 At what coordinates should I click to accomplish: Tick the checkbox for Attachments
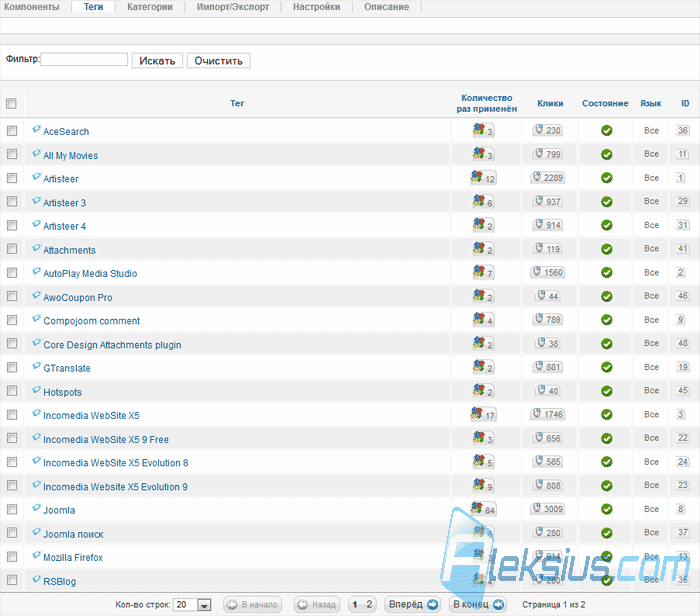(x=12, y=249)
